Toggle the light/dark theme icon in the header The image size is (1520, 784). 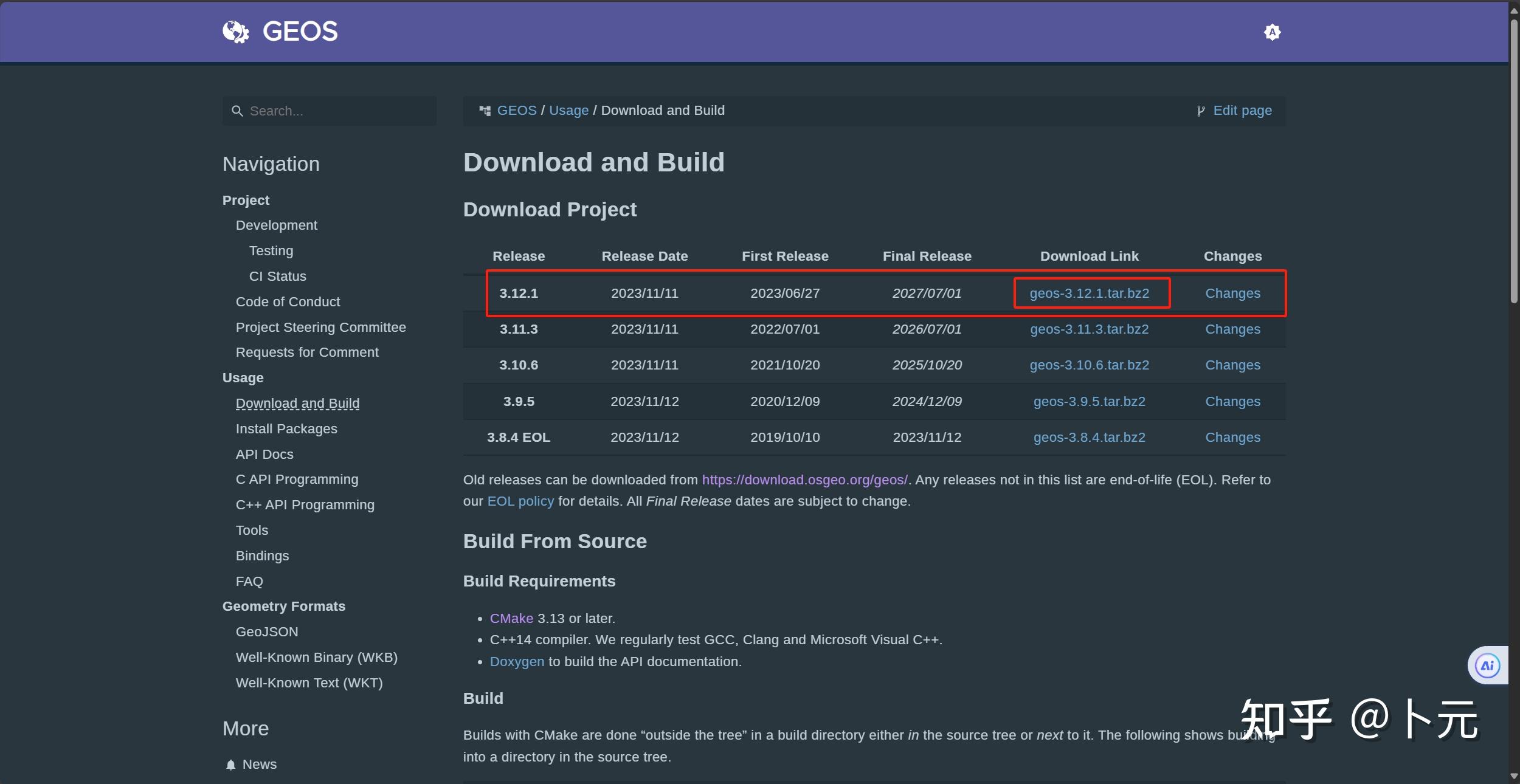point(1272,32)
